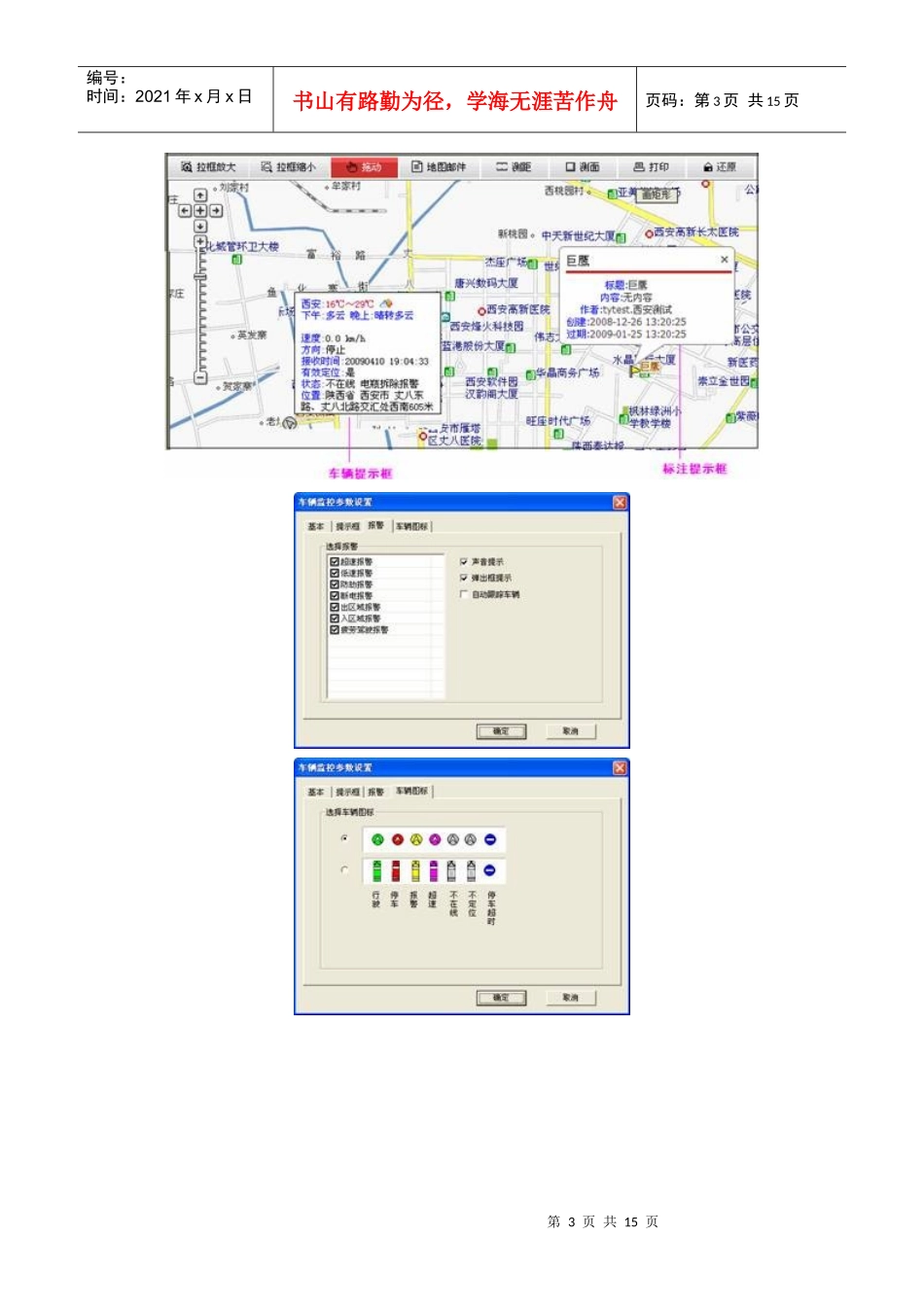
Task: Open the 提示框 tab in alarm dialog
Action: 348,526
